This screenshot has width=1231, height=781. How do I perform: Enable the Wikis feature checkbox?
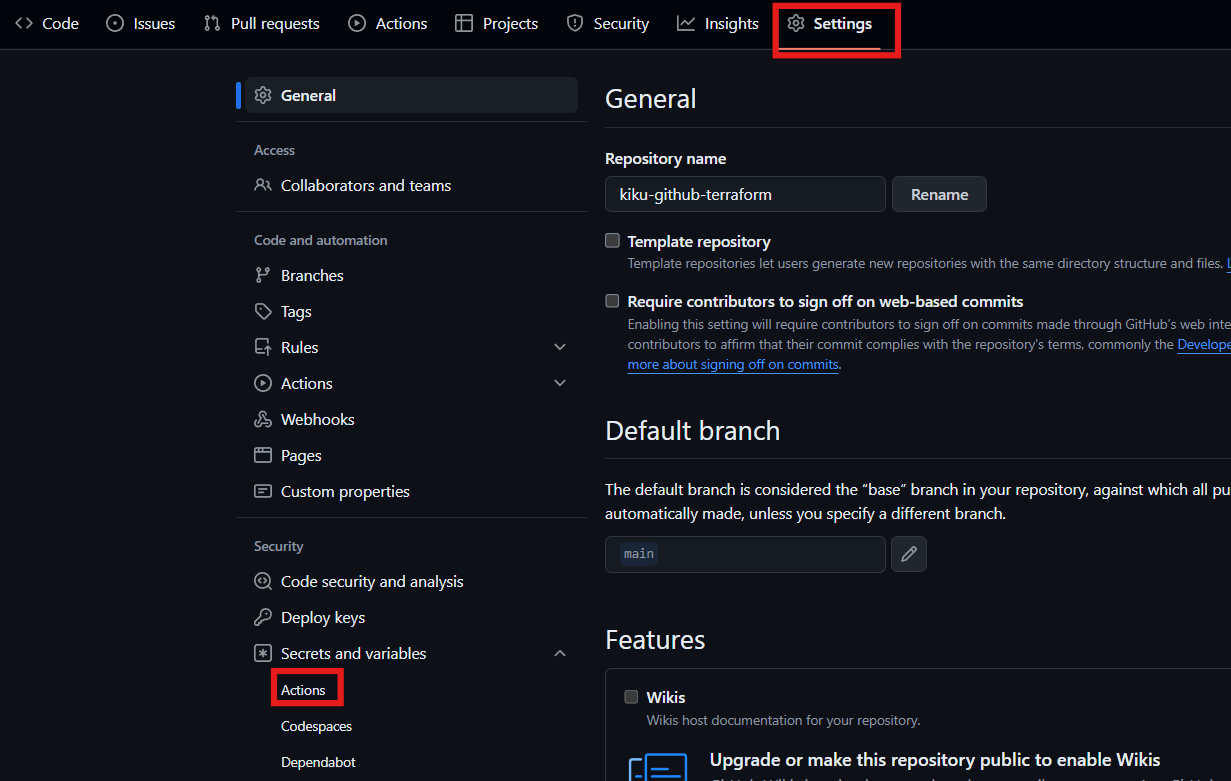(x=631, y=697)
